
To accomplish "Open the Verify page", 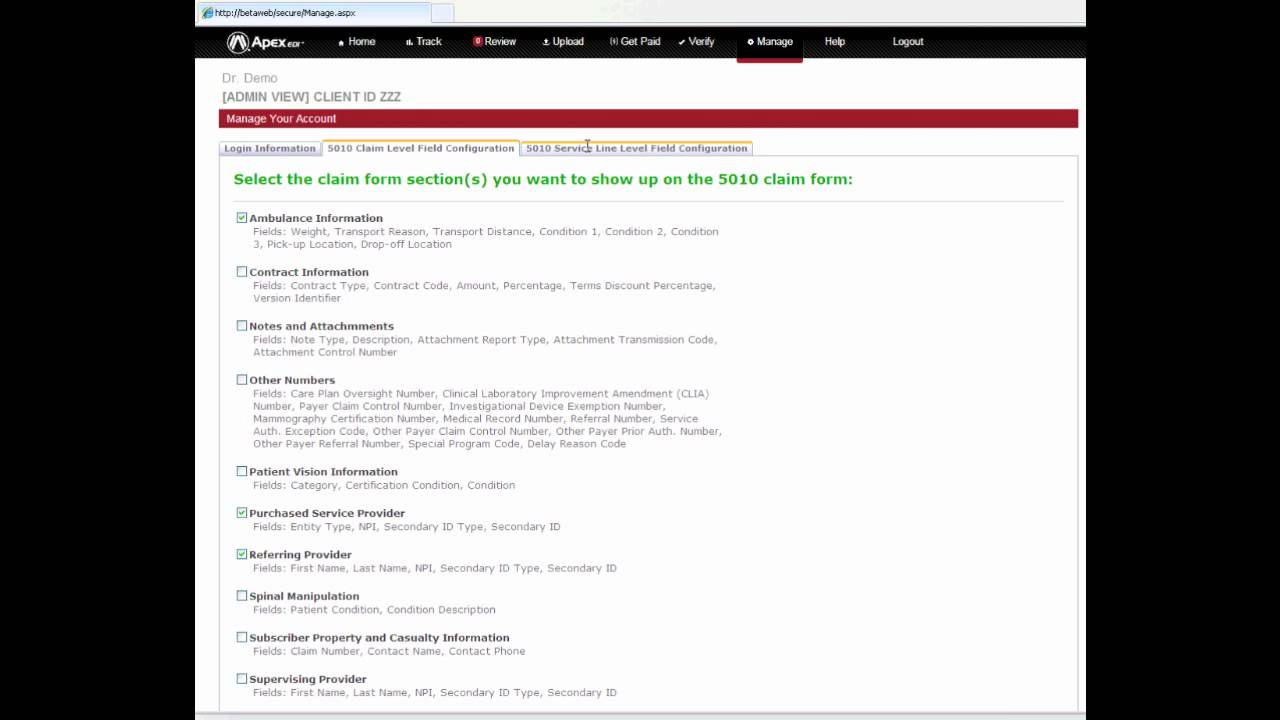I will [x=696, y=42].
